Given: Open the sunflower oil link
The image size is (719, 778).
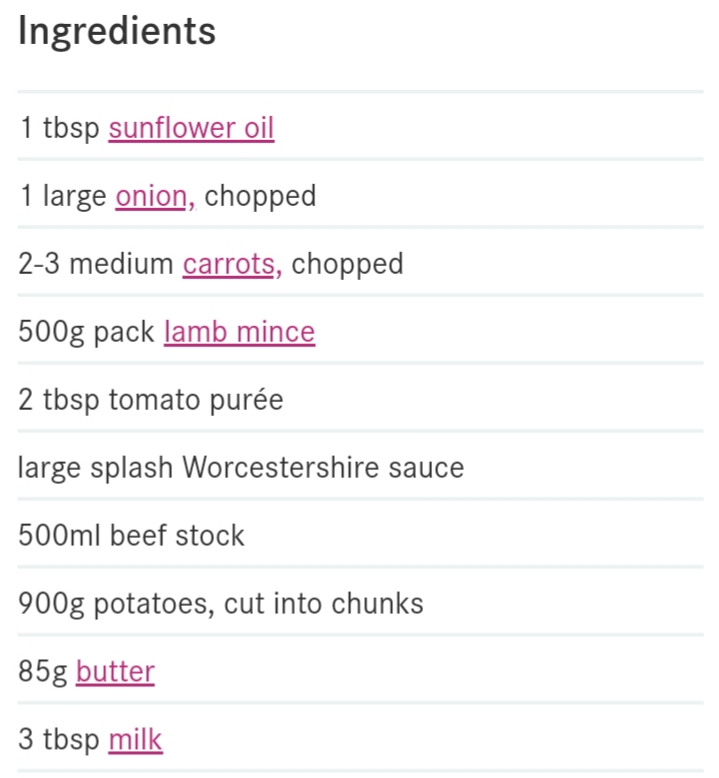Looking at the screenshot, I should click(192, 128).
